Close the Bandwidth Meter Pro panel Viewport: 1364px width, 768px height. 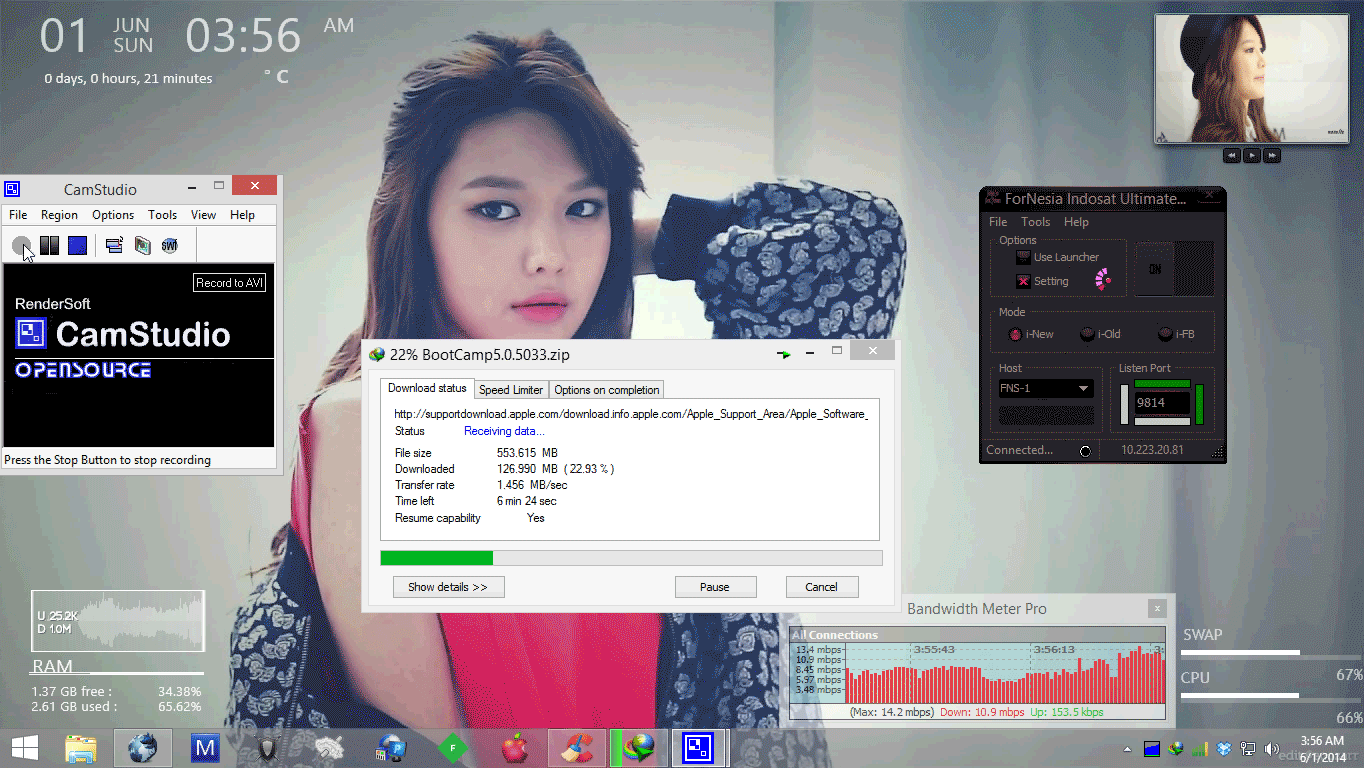click(1157, 608)
